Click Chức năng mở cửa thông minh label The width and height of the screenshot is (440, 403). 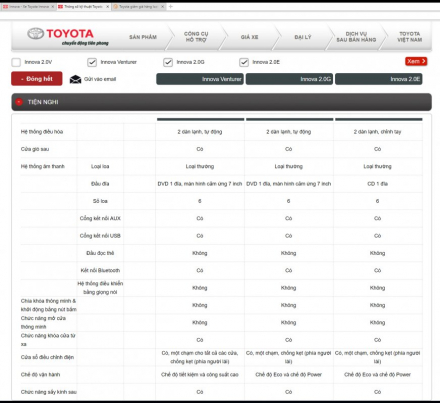point(43,322)
